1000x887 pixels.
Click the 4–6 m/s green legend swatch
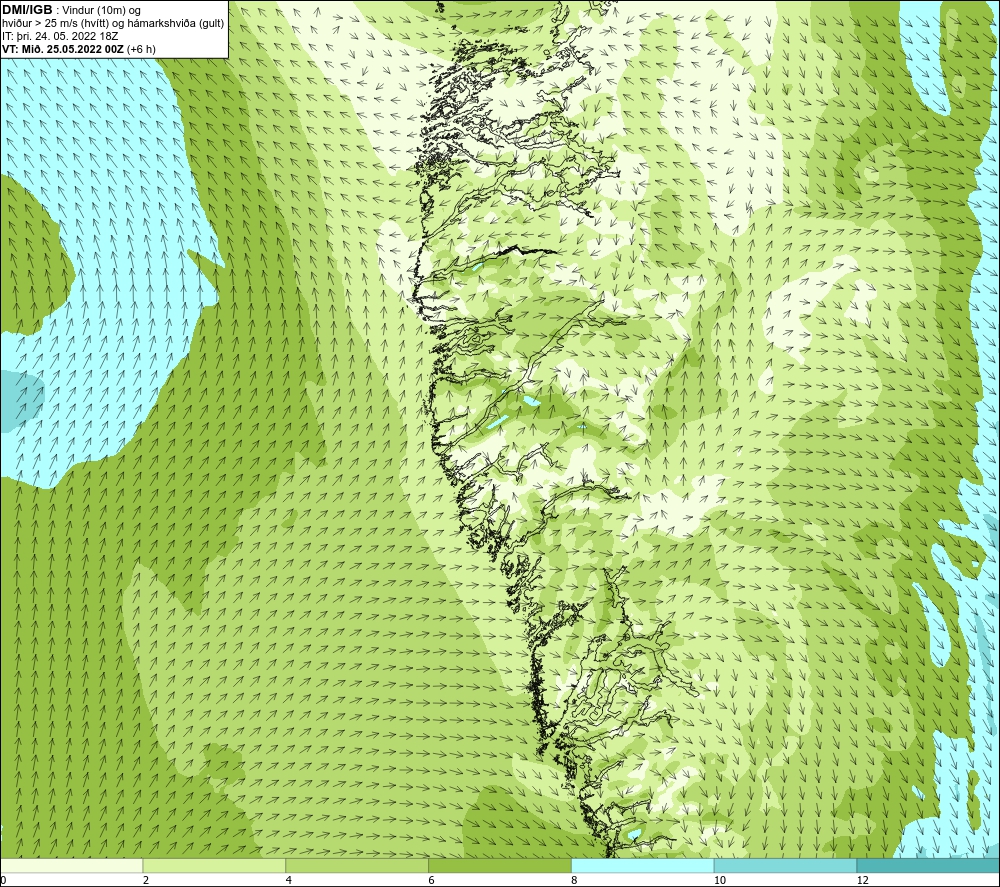pos(357,865)
